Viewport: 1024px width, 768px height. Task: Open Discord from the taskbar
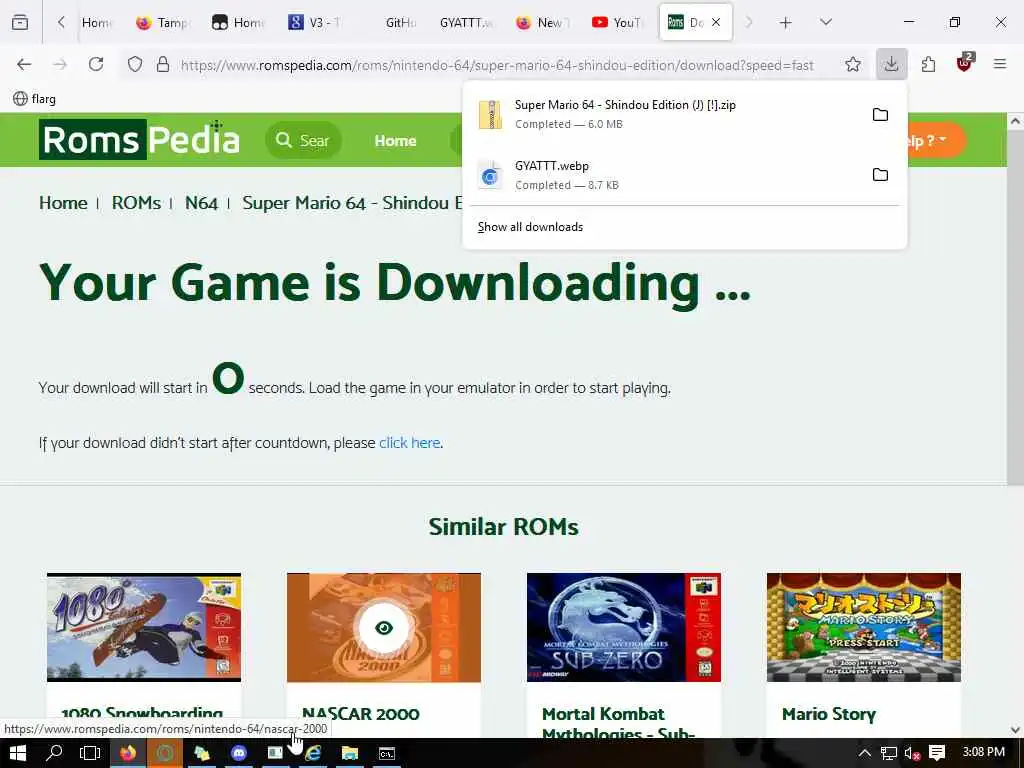[x=238, y=753]
